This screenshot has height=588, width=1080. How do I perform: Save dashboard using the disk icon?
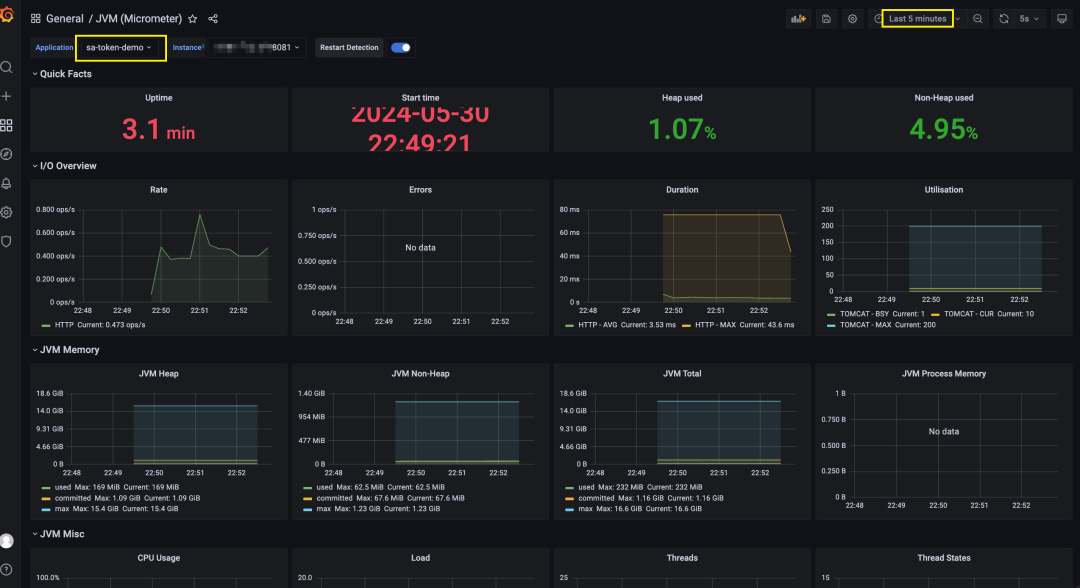827,19
